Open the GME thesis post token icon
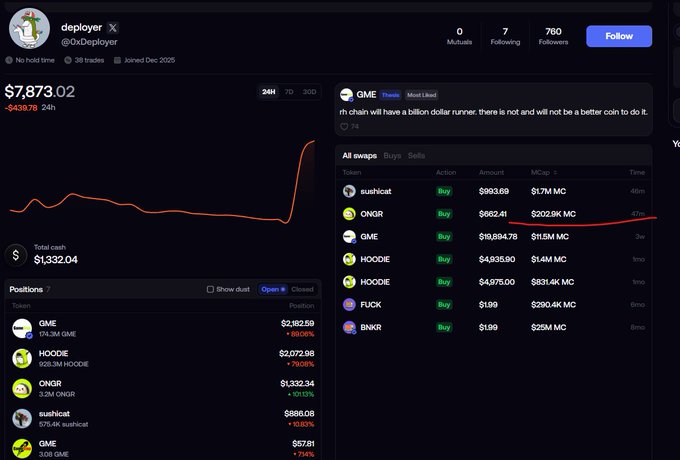 tap(347, 95)
